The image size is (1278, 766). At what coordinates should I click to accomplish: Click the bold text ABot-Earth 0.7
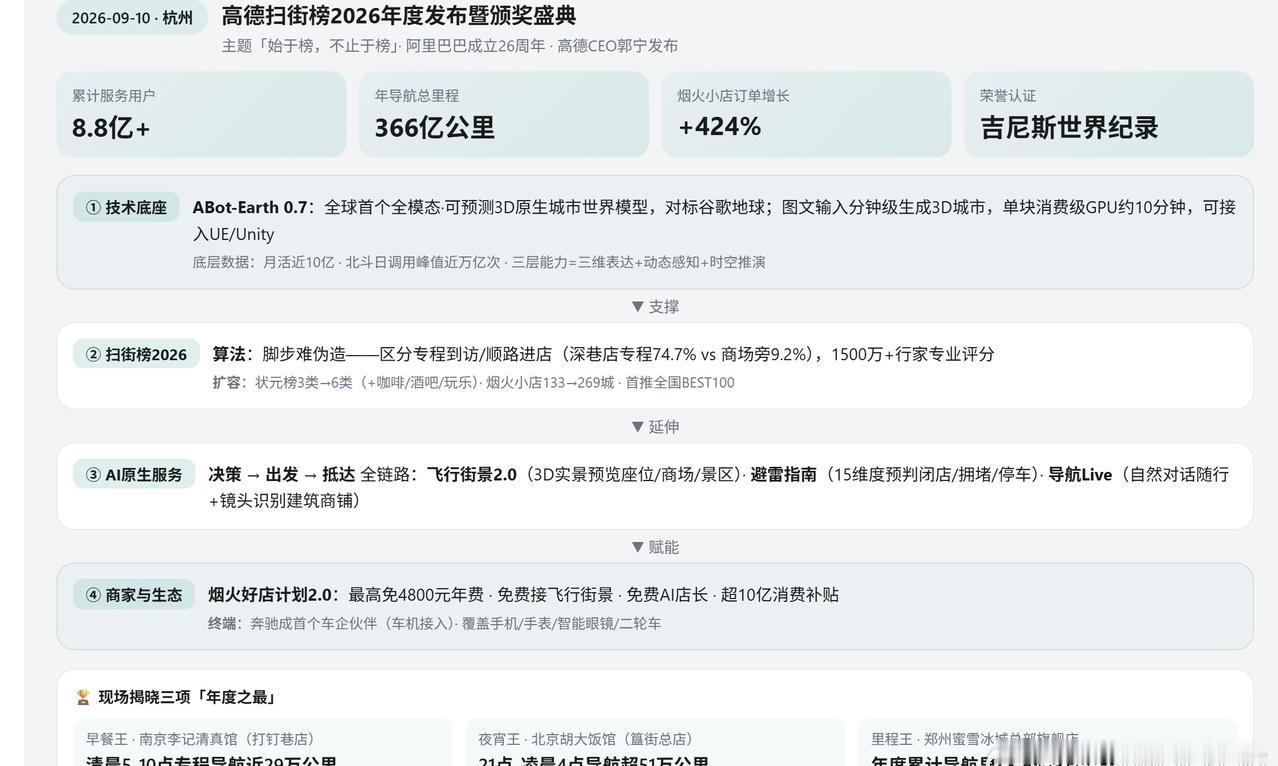click(250, 207)
